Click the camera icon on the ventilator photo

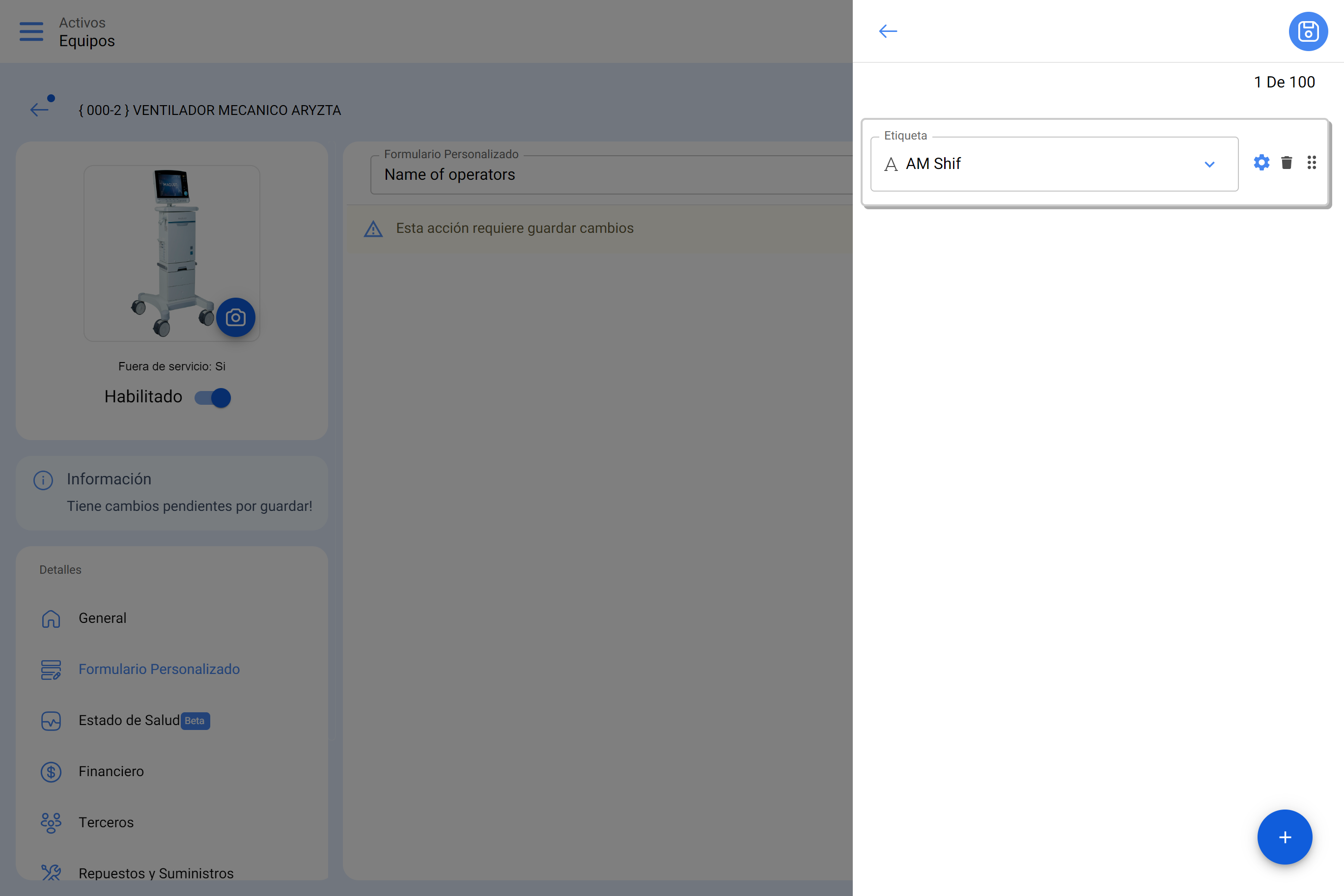coord(235,317)
